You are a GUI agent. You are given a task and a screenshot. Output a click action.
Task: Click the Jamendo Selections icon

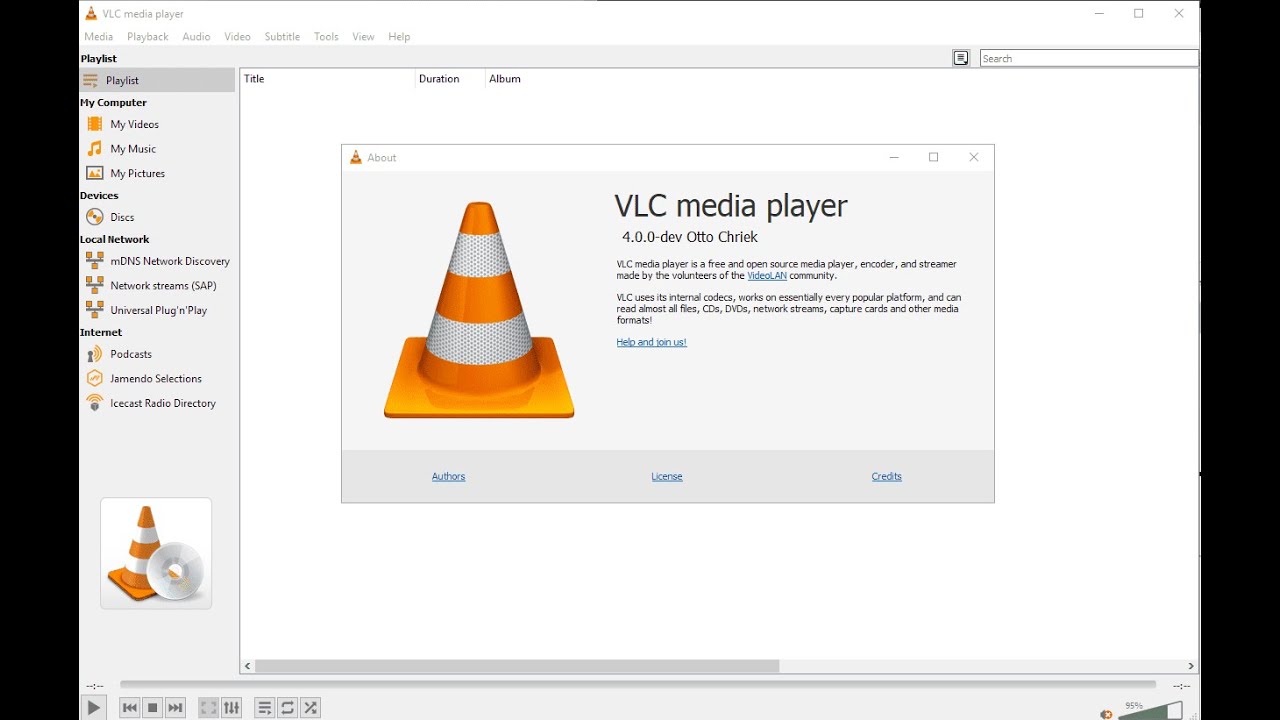click(95, 378)
